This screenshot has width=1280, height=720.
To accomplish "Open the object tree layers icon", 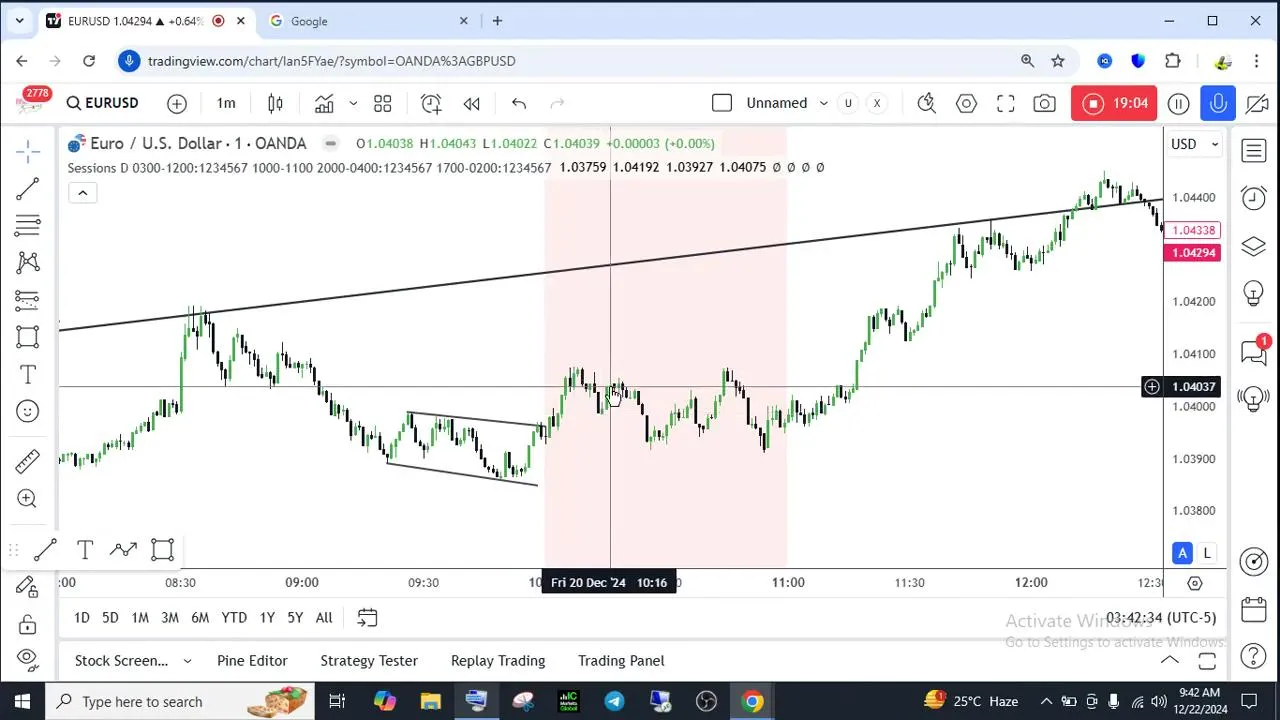I will [x=1254, y=246].
